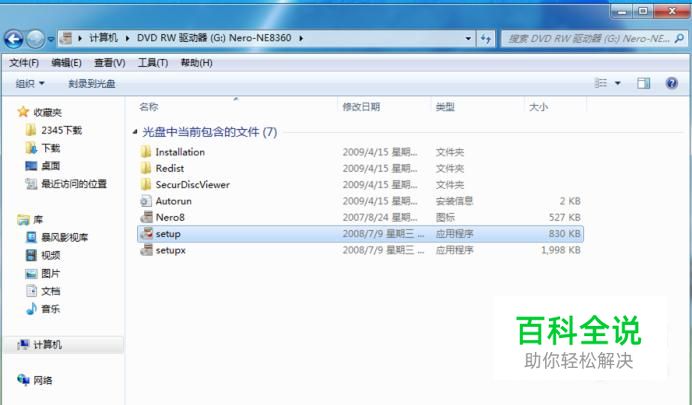Maximize the Explorer window
The image size is (692, 405).
(x=643, y=11)
